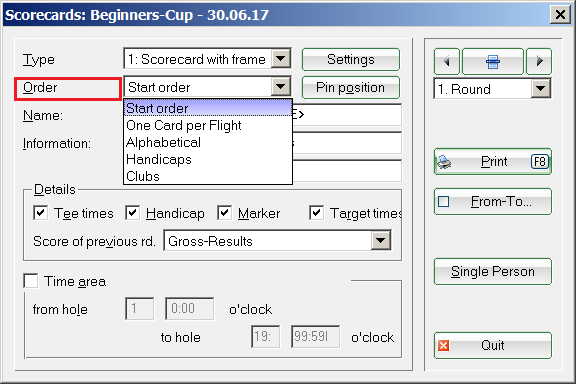Click the from hole time field
576x384 pixels.
tap(190, 309)
